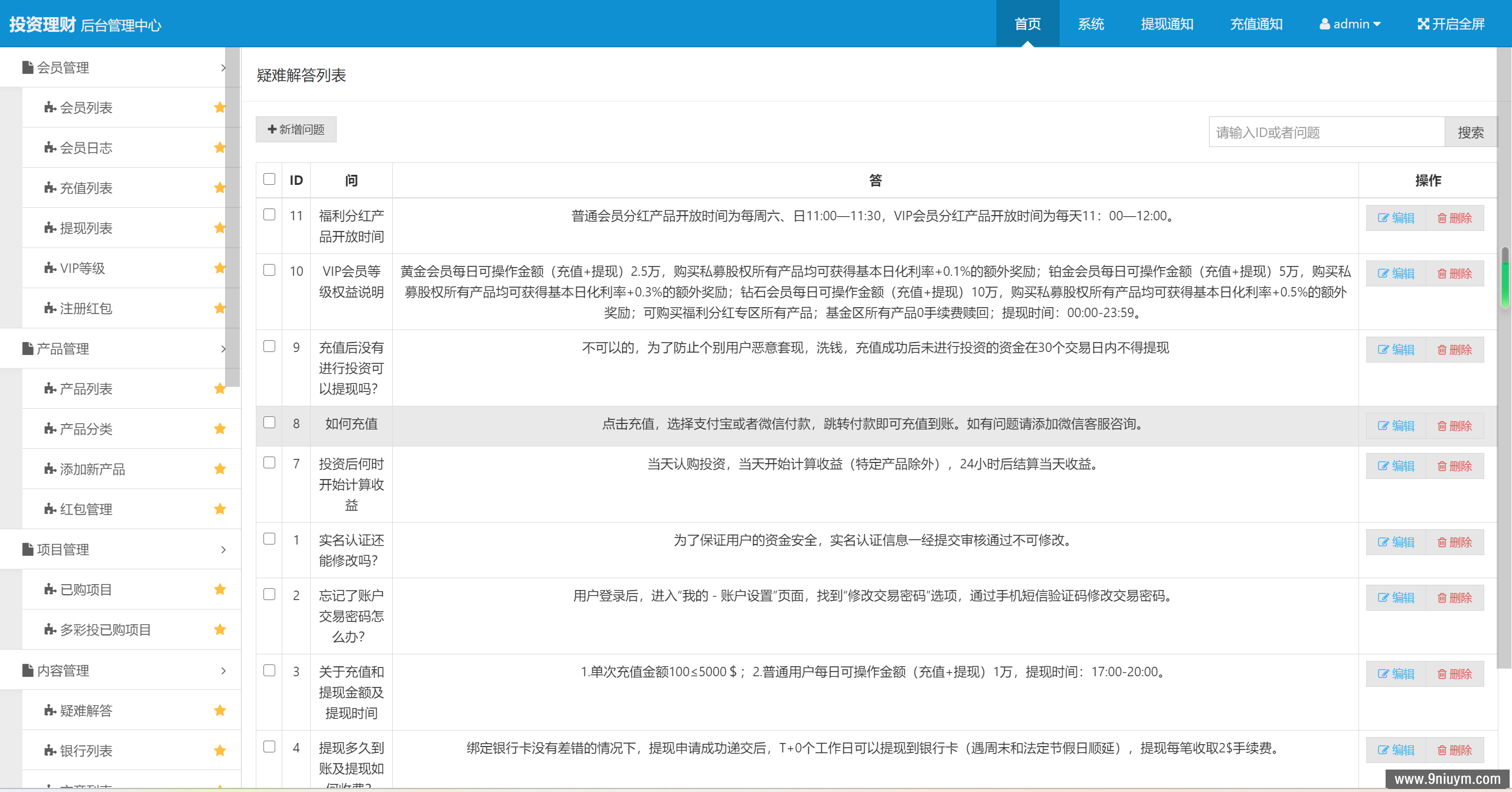Check the checkbox for 忘记了账户交易密码 row

pos(269,594)
